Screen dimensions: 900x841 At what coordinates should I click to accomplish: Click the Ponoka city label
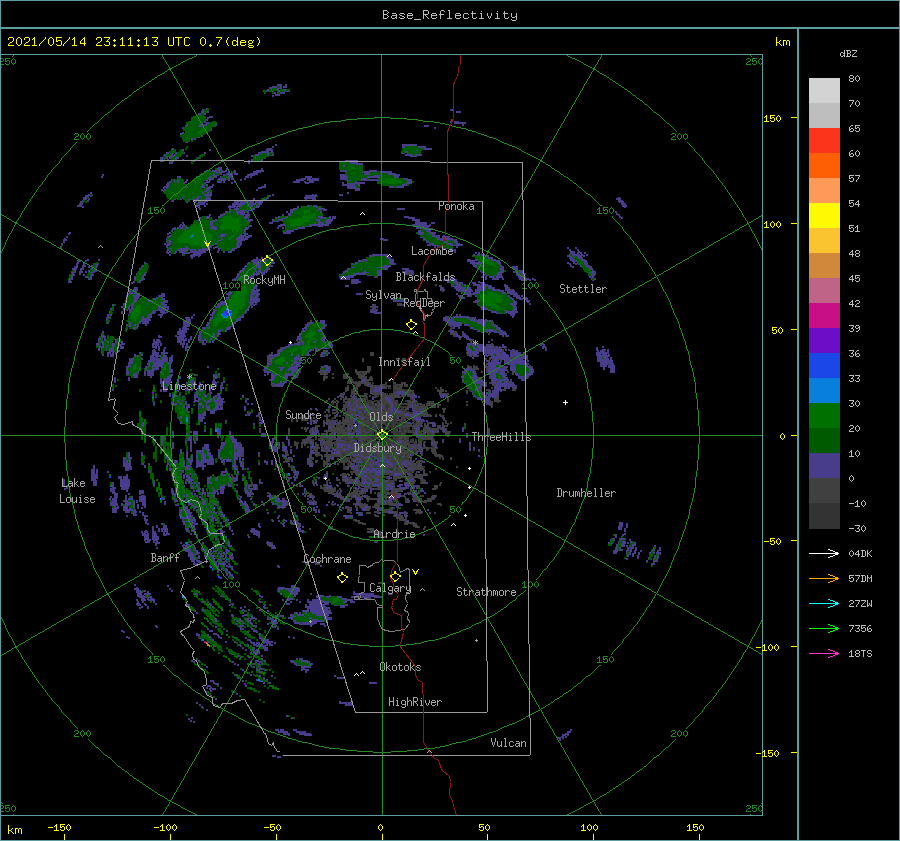pyautogui.click(x=456, y=206)
